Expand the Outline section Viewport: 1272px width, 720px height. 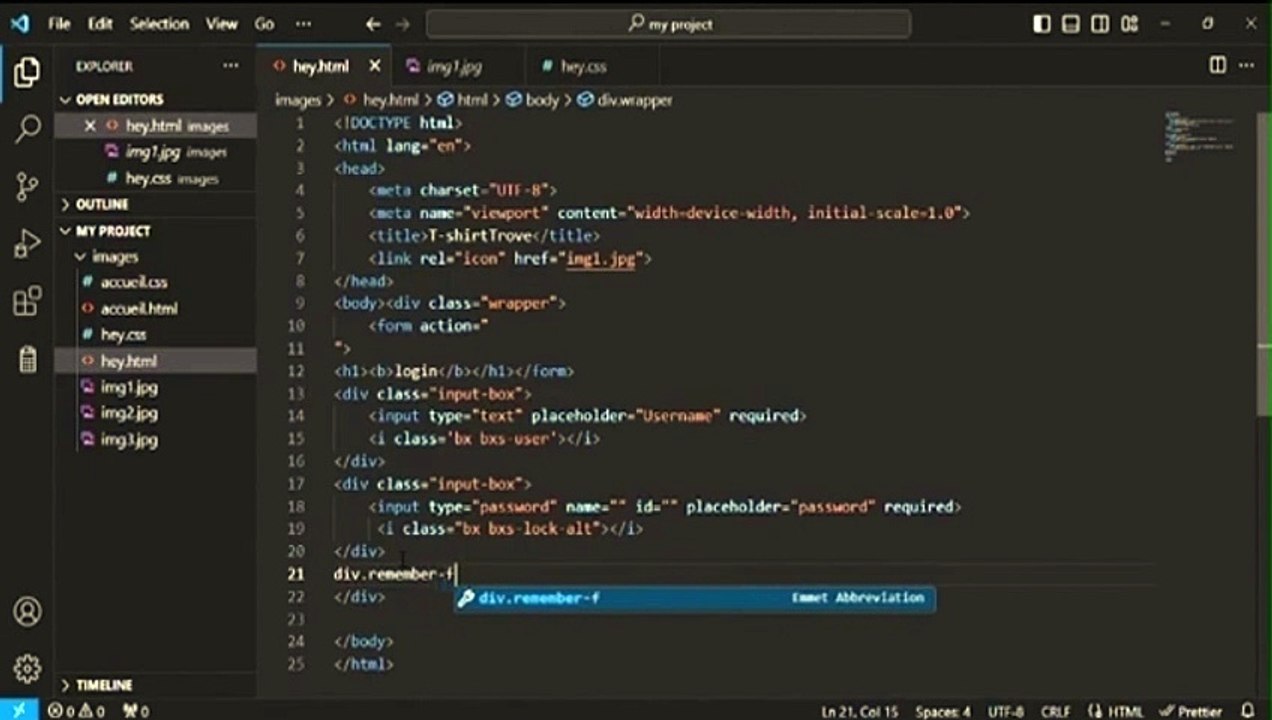click(x=157, y=204)
